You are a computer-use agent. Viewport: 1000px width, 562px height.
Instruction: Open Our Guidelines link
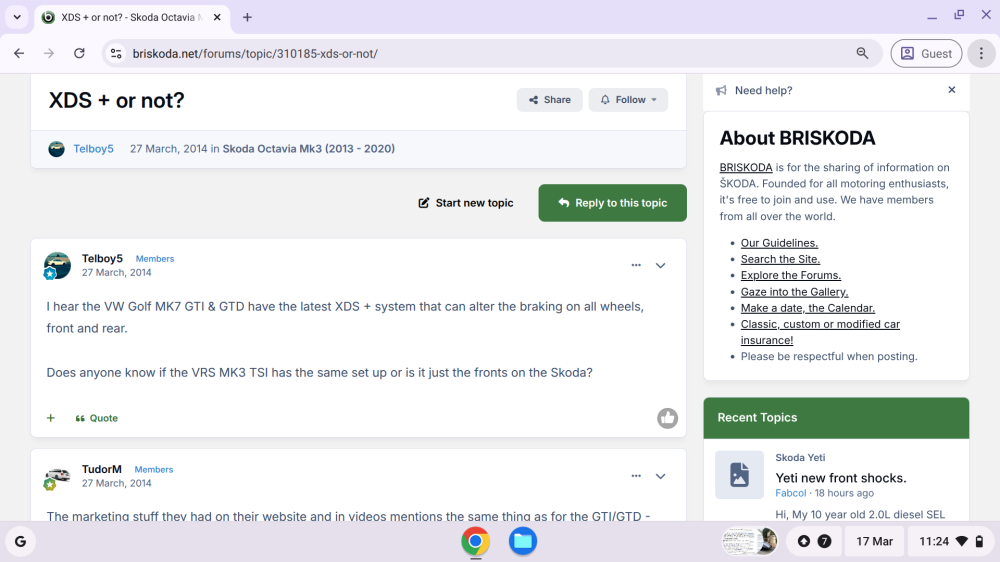(779, 242)
